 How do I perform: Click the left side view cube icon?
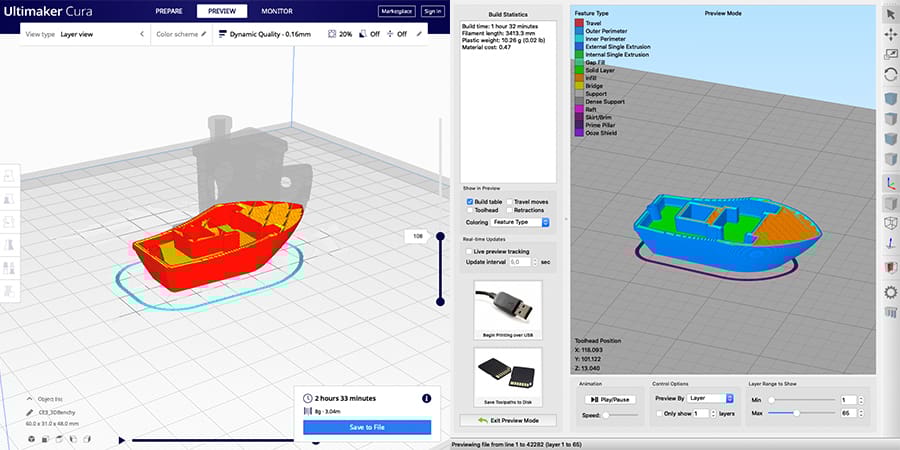click(73, 439)
